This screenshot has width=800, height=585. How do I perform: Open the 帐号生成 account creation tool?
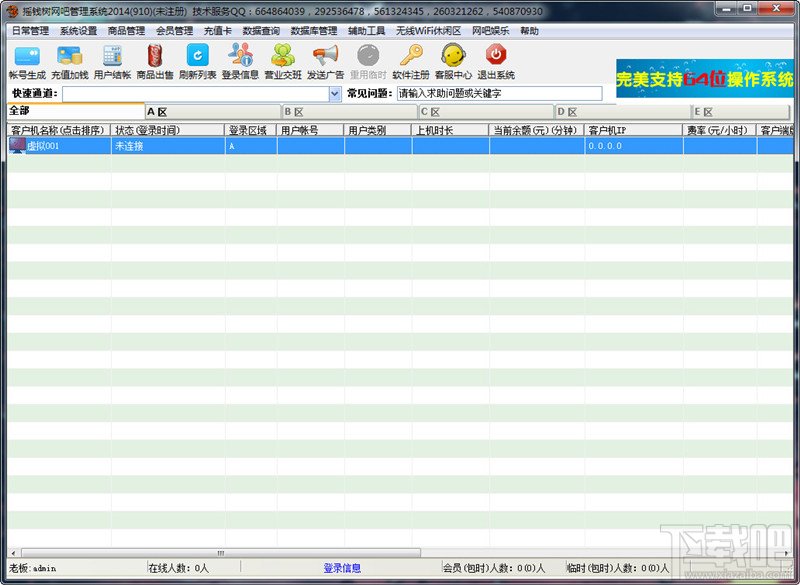(28, 56)
